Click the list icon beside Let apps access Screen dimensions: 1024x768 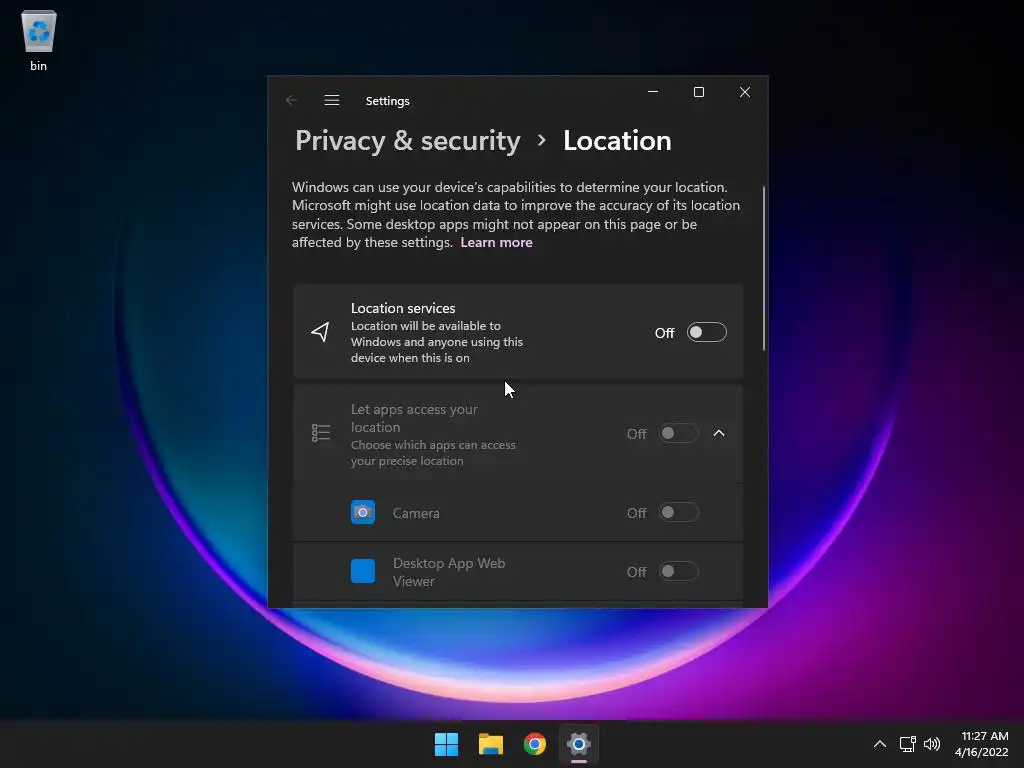coord(321,433)
